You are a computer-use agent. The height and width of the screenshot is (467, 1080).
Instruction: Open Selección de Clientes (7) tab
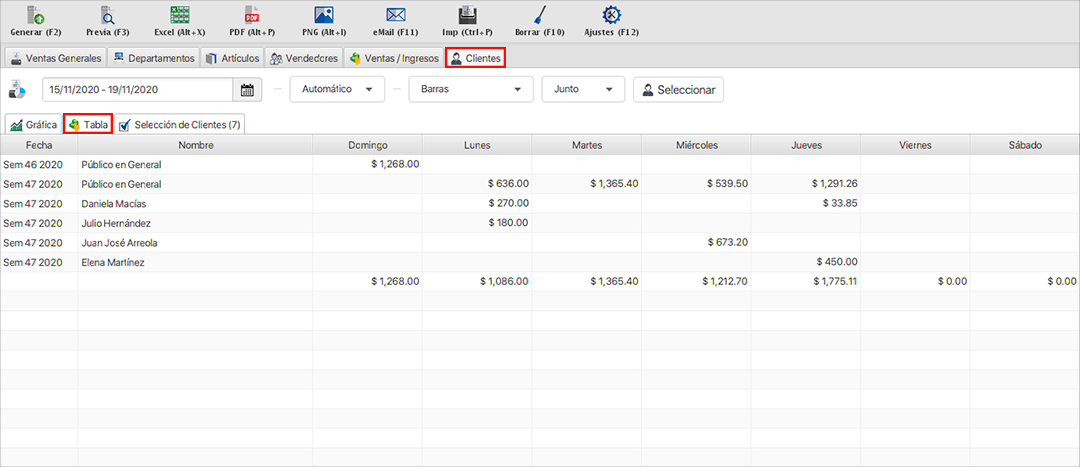(179, 125)
